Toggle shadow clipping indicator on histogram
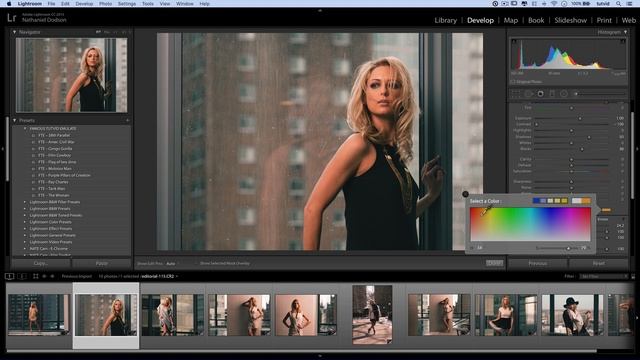Image resolution: width=640 pixels, height=360 pixels. pyautogui.click(x=514, y=41)
